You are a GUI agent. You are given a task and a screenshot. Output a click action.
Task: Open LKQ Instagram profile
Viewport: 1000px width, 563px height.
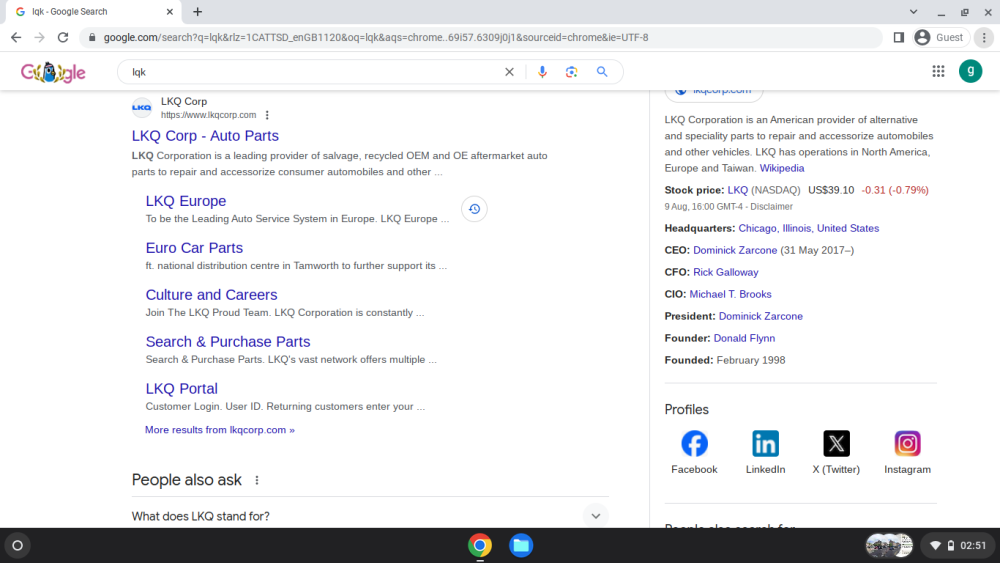coord(907,451)
